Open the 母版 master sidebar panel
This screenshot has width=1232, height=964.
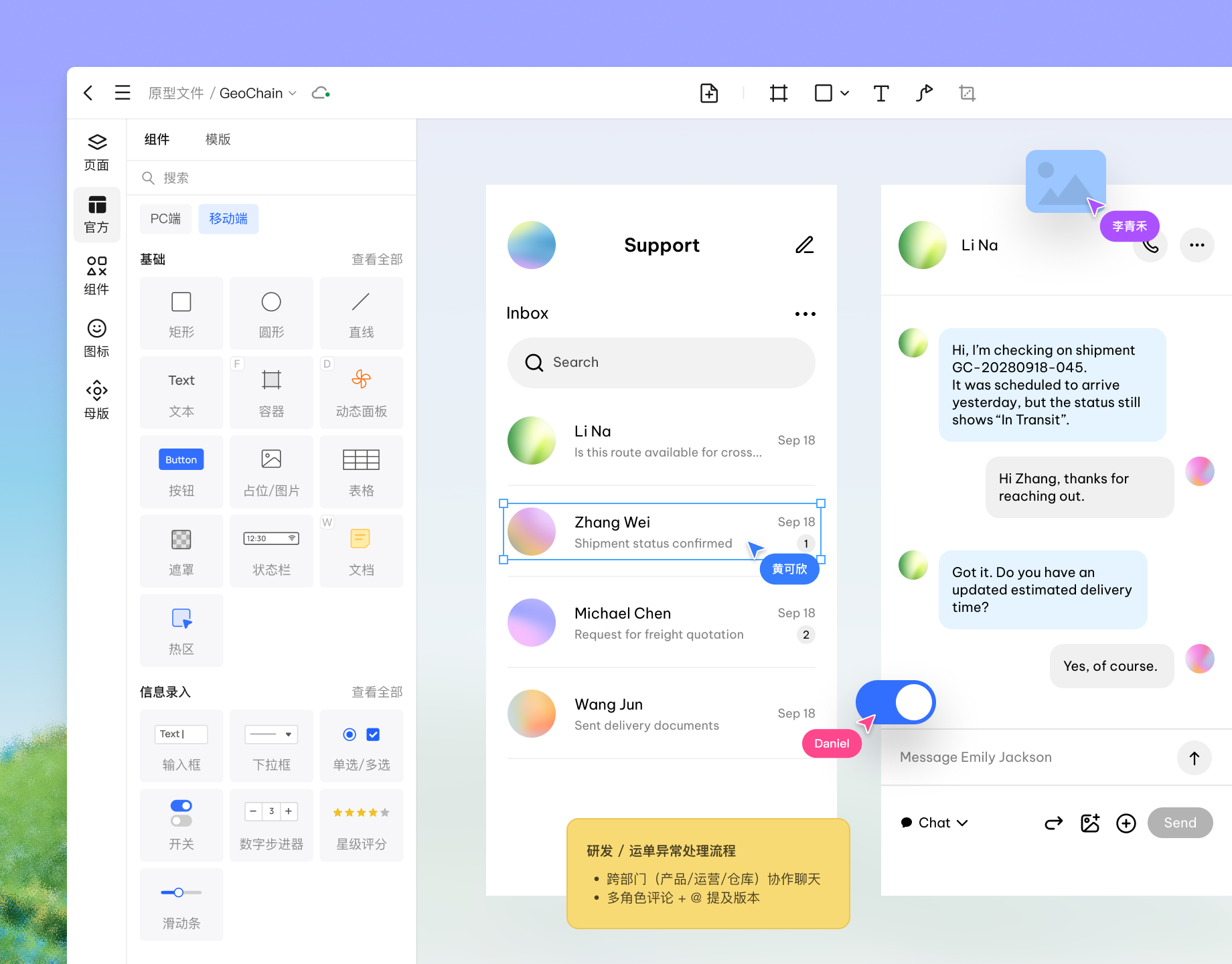click(x=96, y=400)
